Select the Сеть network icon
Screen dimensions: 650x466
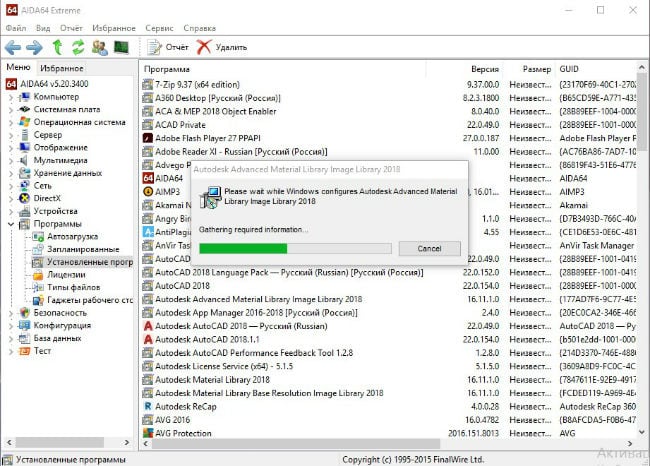[x=25, y=185]
